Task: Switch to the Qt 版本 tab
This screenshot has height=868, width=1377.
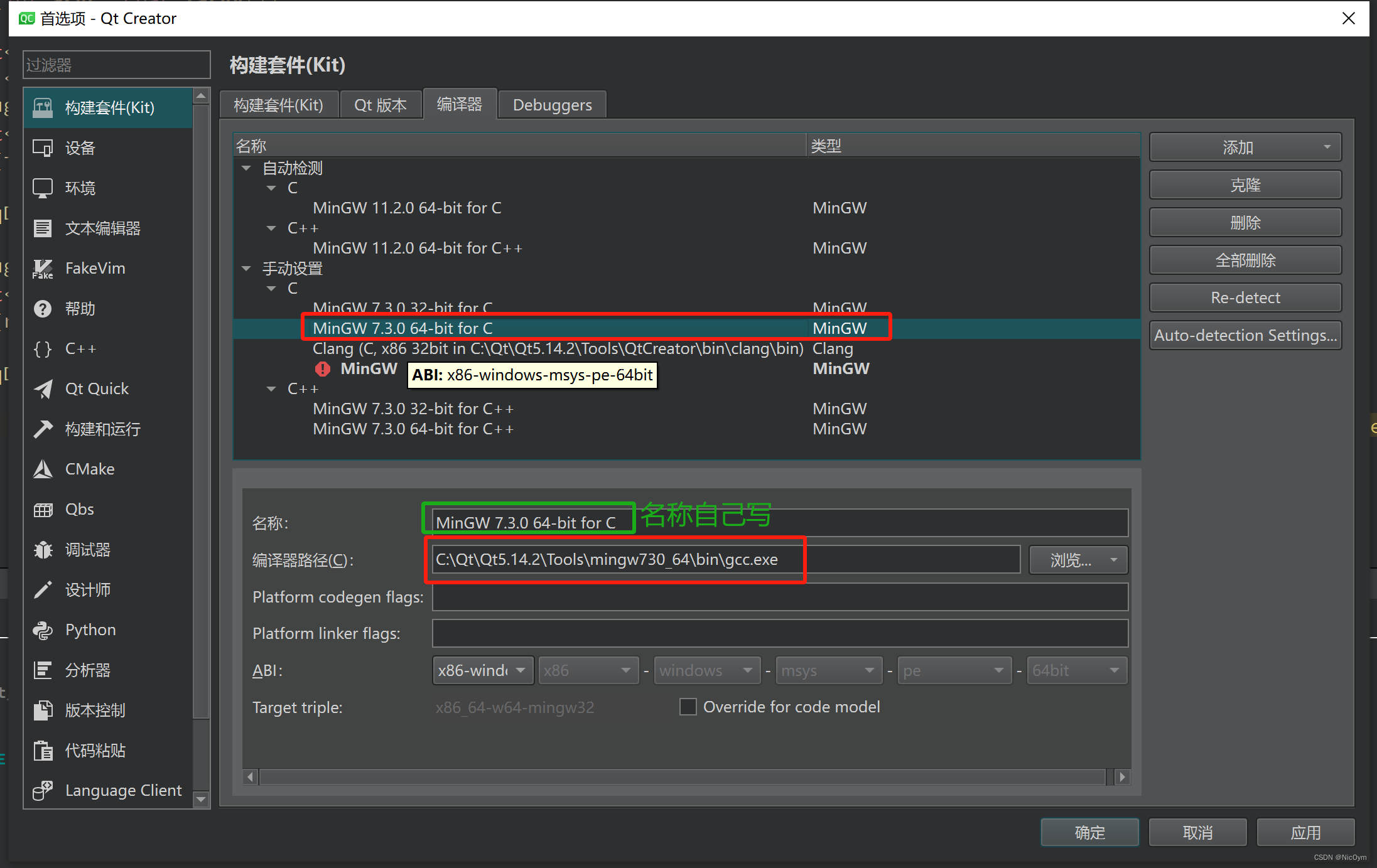Action: [x=380, y=105]
